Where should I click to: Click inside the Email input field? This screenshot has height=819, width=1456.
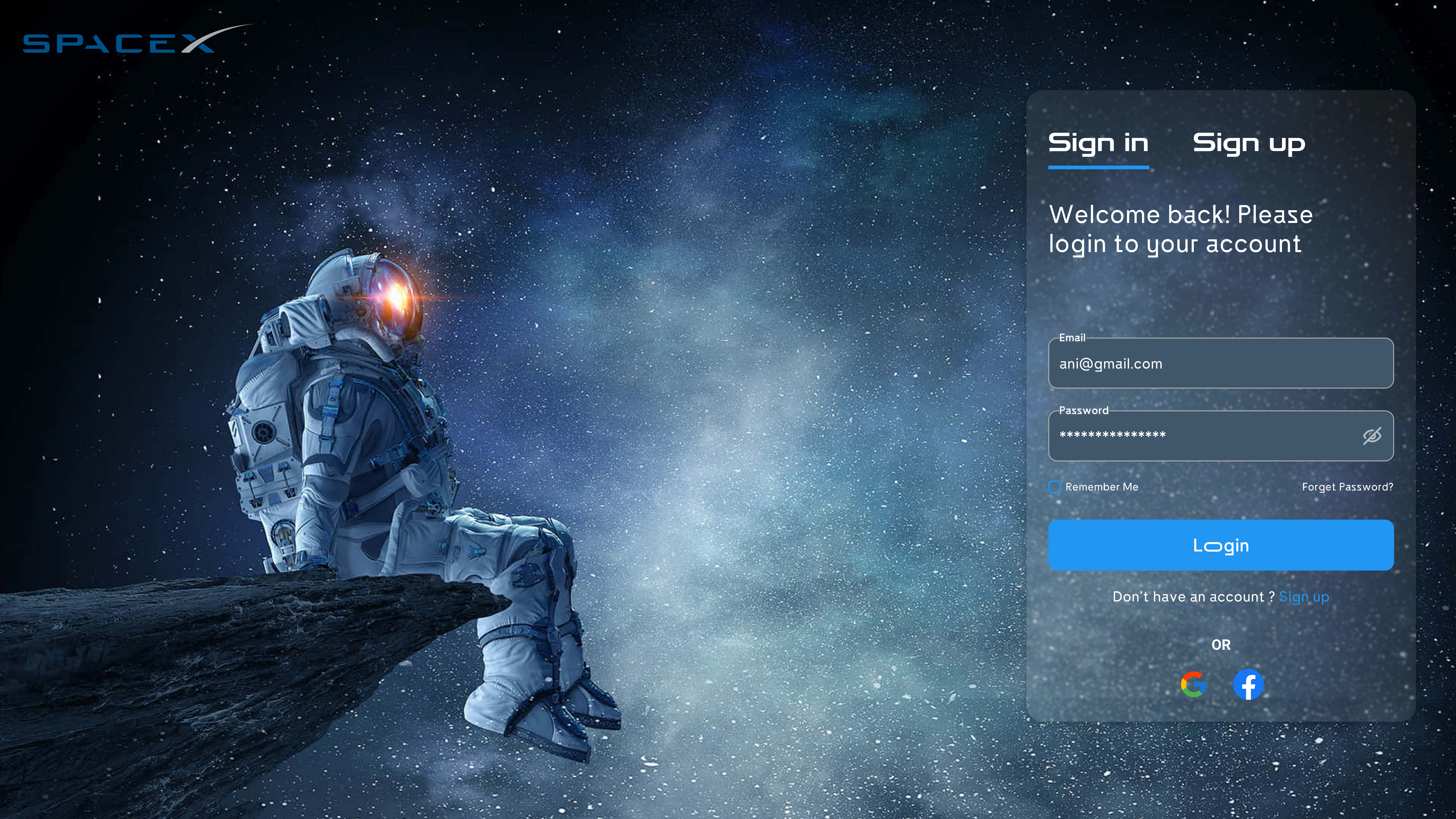1220,364
